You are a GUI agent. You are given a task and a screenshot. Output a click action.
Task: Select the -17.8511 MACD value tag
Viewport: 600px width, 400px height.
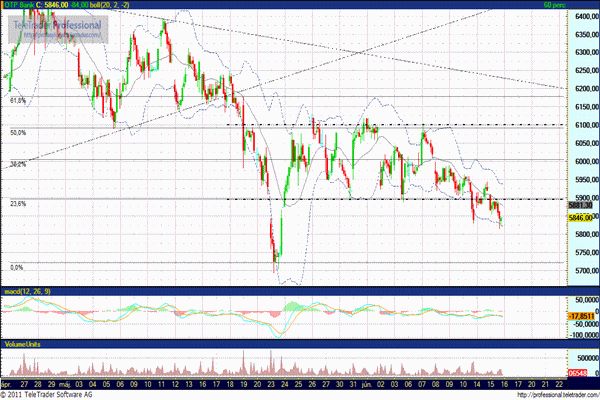[x=582, y=317]
